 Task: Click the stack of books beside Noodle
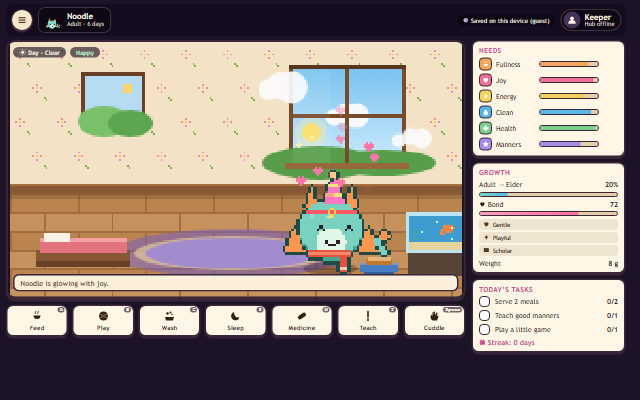(379, 265)
